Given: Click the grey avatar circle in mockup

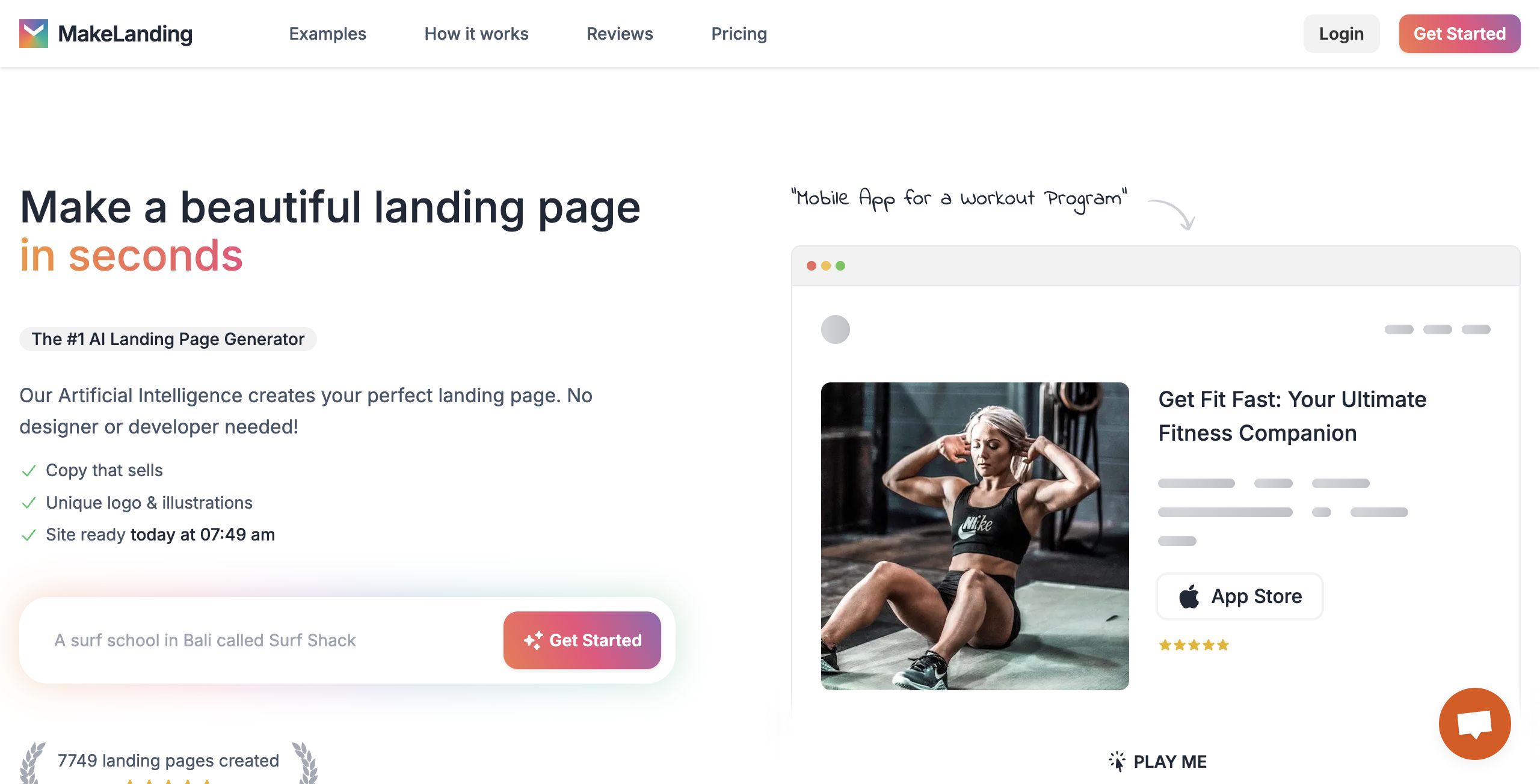Looking at the screenshot, I should (835, 329).
